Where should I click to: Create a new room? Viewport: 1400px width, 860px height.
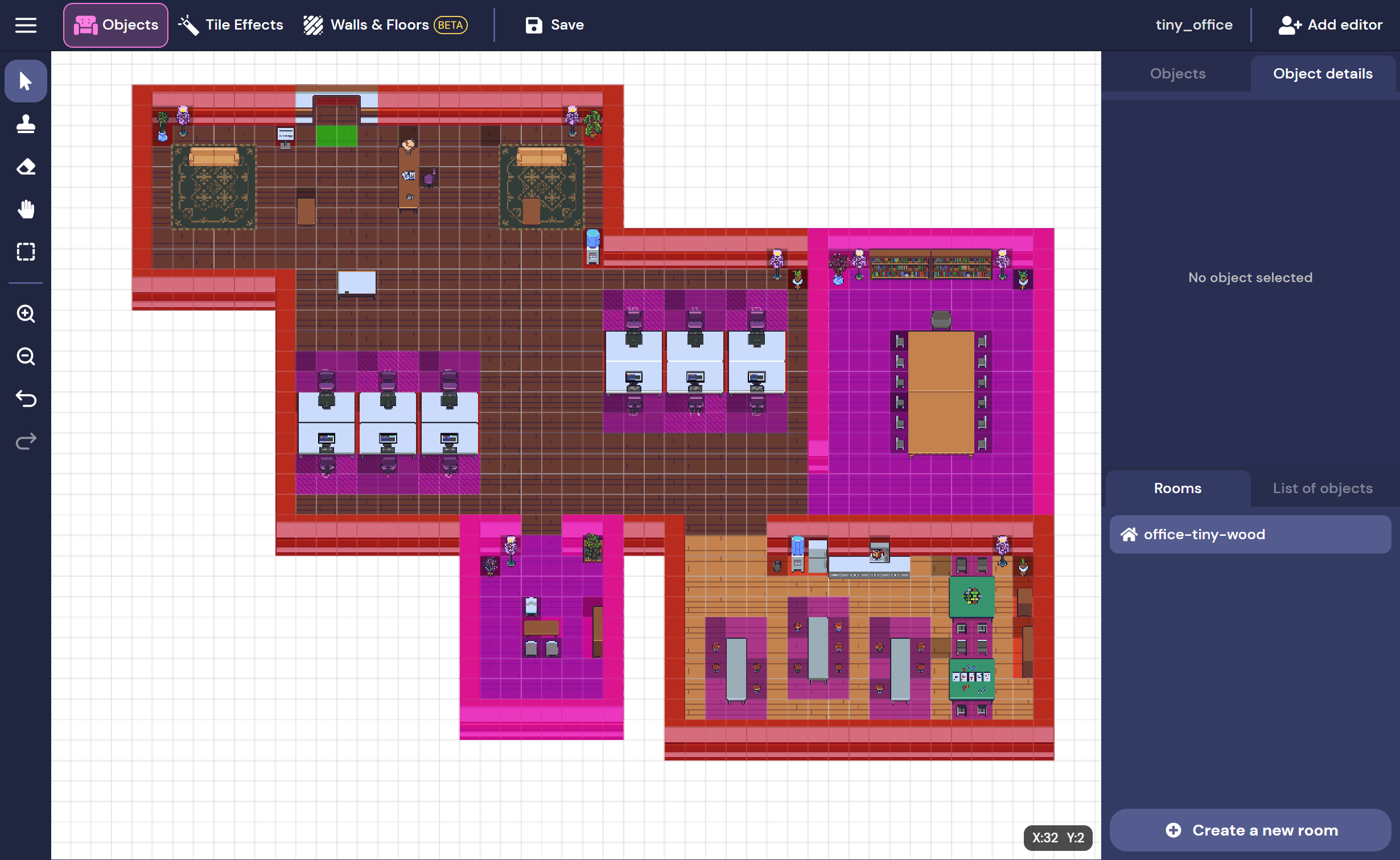coord(1250,830)
